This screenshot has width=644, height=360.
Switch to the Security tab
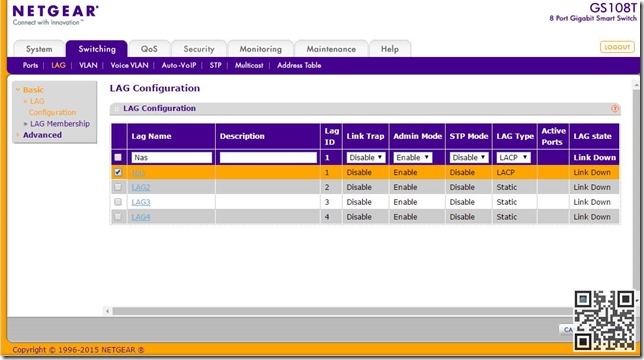(199, 49)
